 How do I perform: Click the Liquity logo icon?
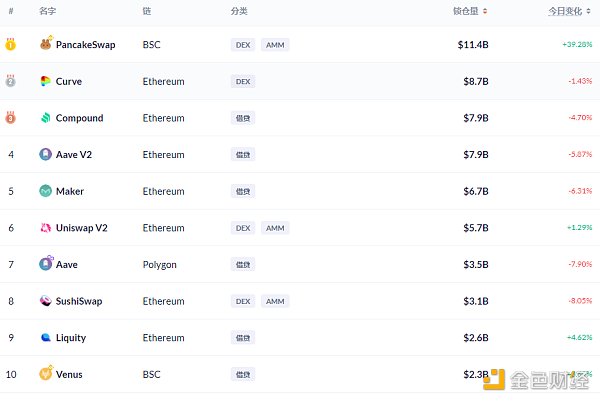(x=46, y=338)
